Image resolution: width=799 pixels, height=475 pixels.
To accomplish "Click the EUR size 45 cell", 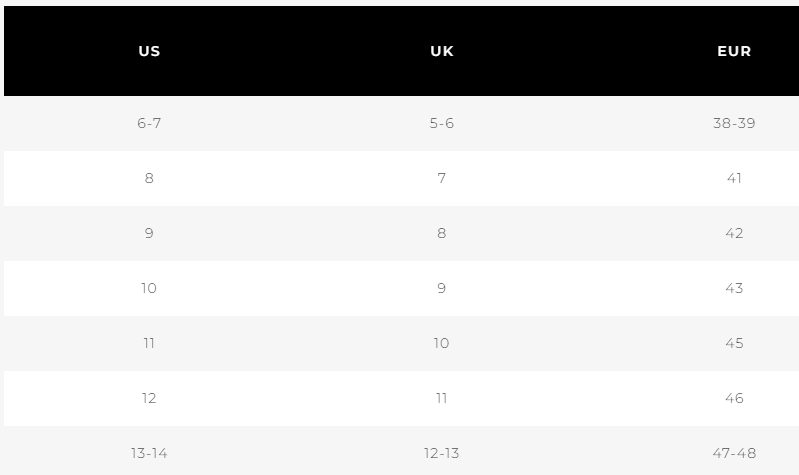I will tap(734, 343).
